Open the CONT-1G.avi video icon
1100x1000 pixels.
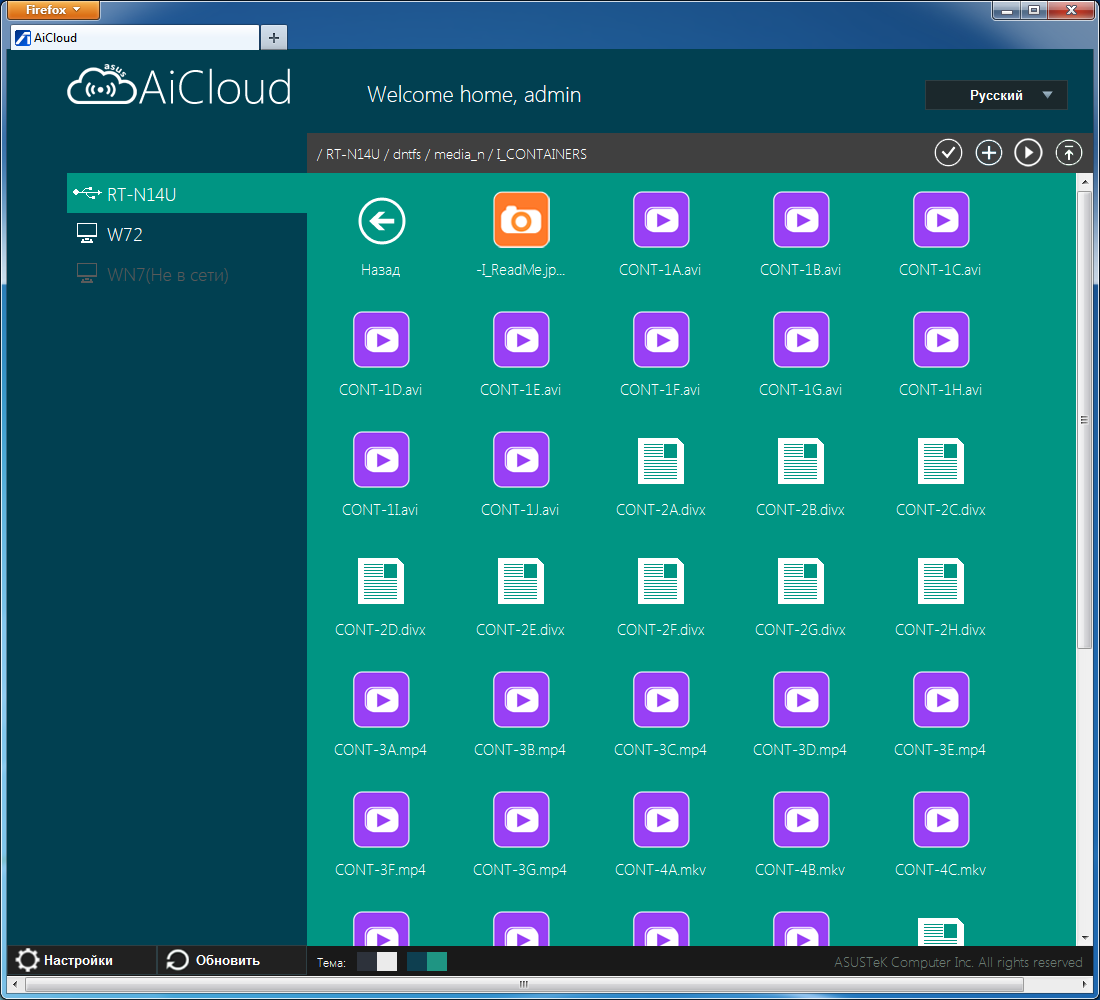800,340
